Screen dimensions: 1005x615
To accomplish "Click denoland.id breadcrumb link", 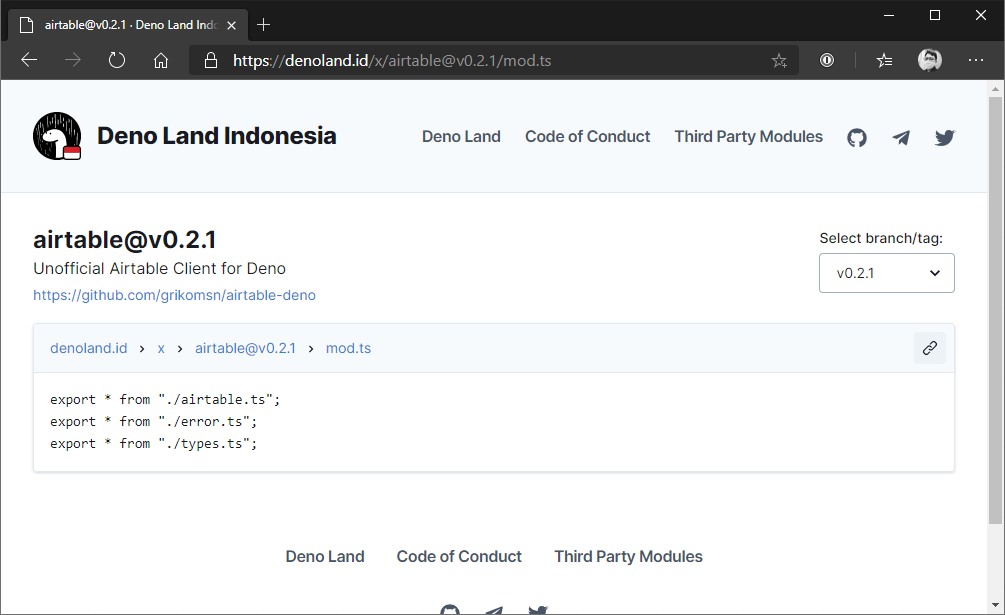I will (88, 348).
